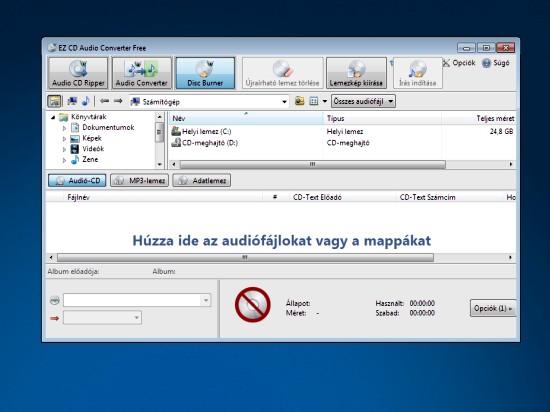Click the file list horizontal scrollbar
Screen dimensions: 550x412
313,164
